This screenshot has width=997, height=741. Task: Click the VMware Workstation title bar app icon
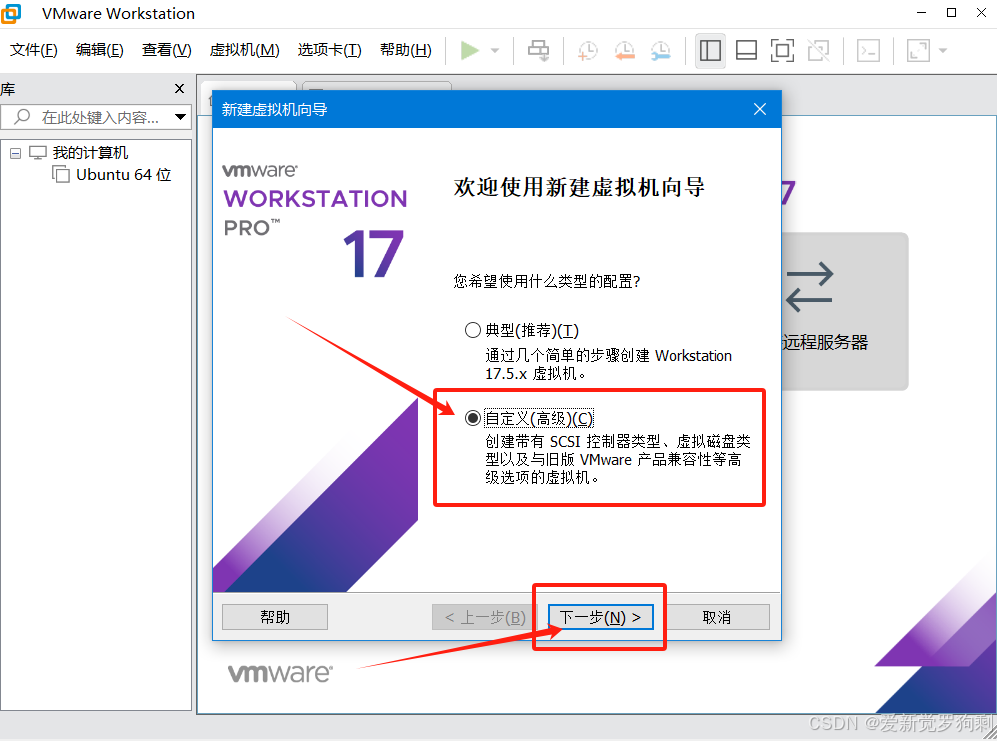pos(11,13)
